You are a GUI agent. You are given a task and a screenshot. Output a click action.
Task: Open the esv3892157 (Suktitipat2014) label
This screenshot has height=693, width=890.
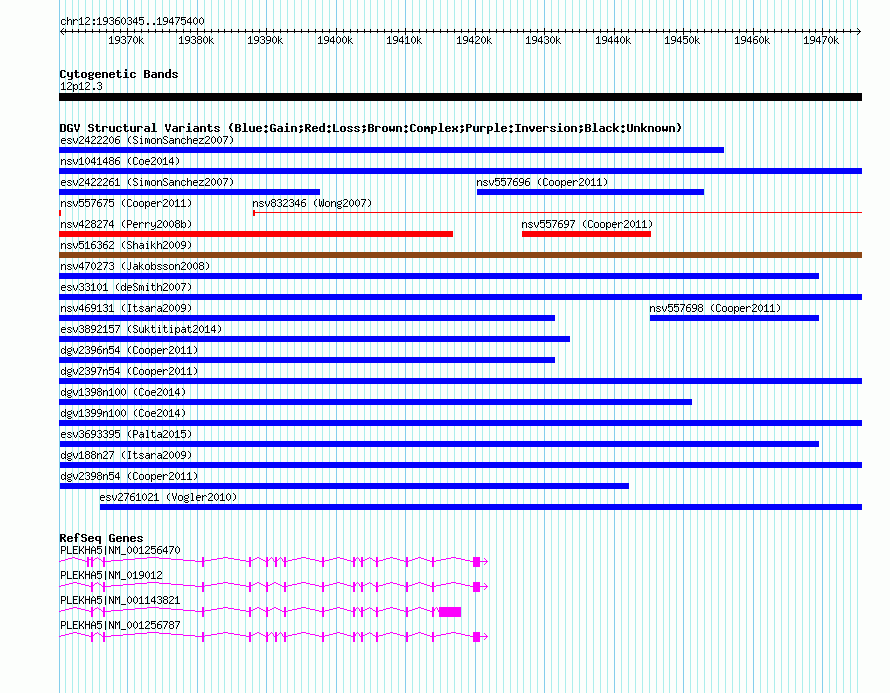pyautogui.click(x=141, y=329)
